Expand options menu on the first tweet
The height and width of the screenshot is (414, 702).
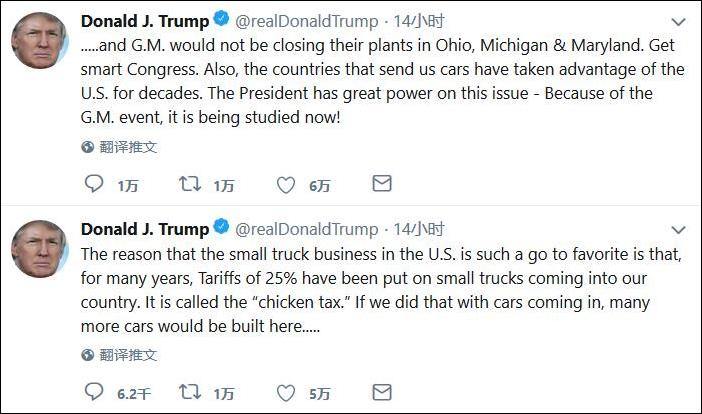678,21
